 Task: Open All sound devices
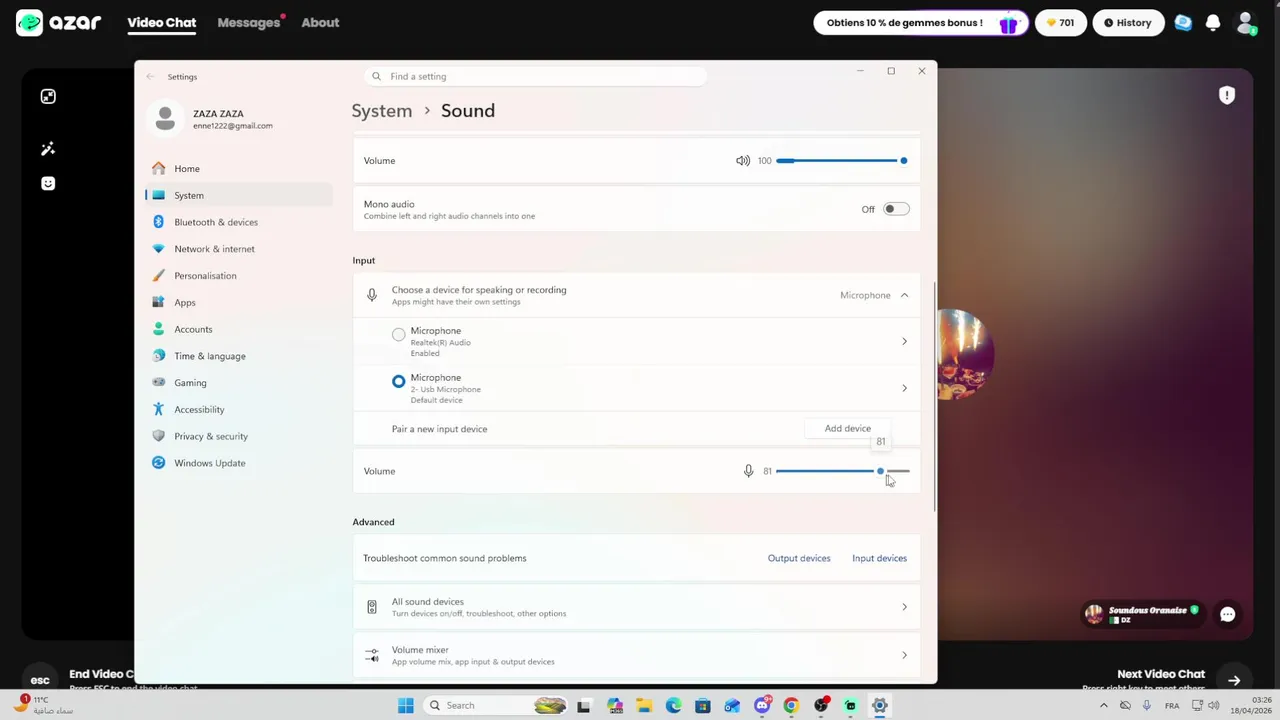pos(636,607)
